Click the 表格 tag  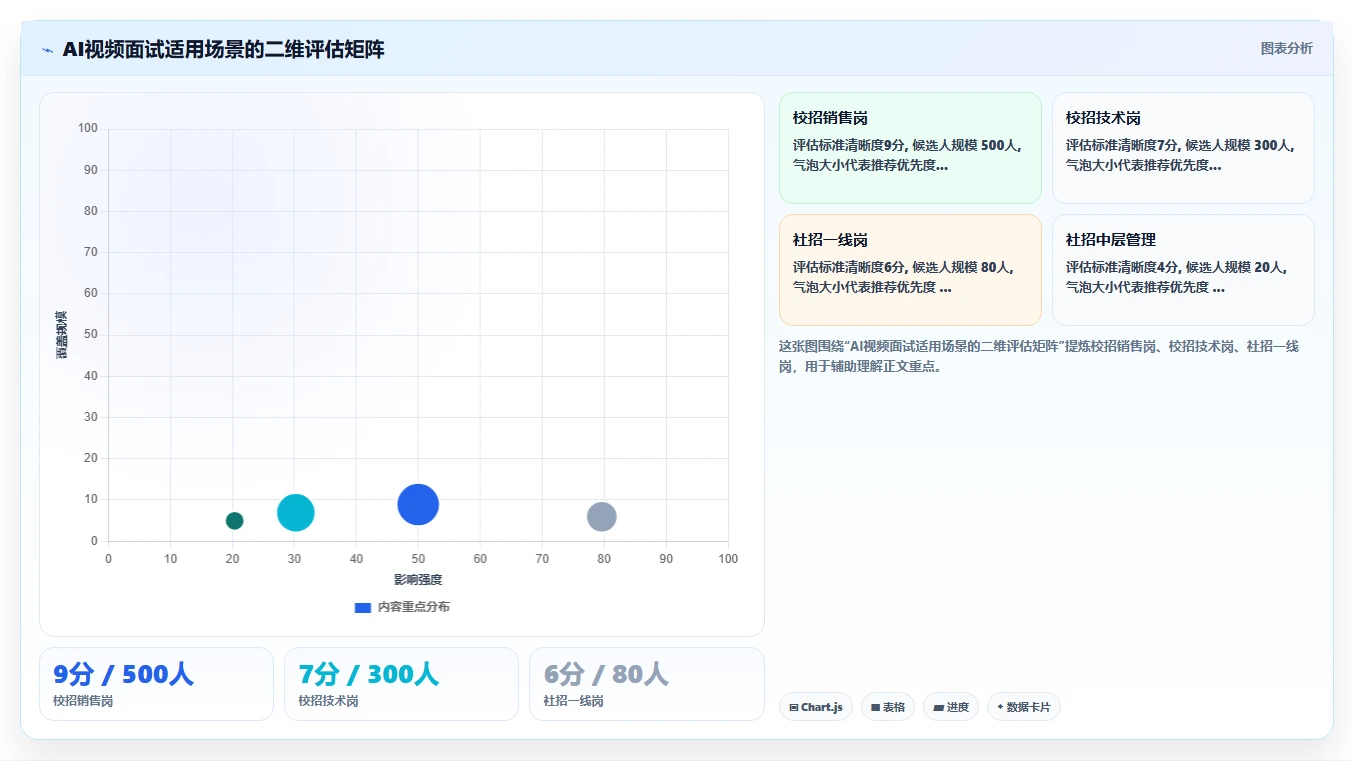(887, 707)
